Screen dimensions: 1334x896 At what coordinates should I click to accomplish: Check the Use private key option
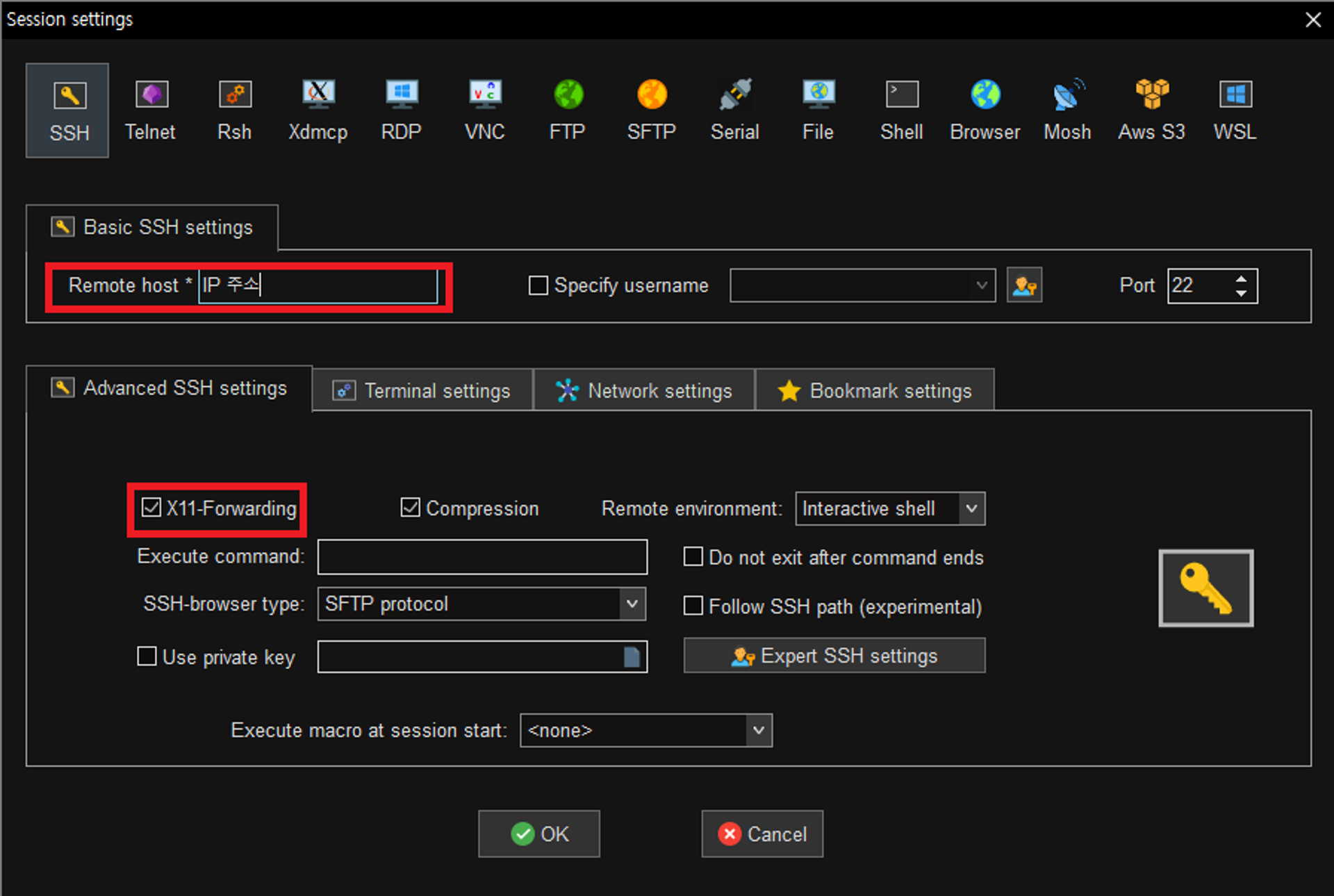147,656
